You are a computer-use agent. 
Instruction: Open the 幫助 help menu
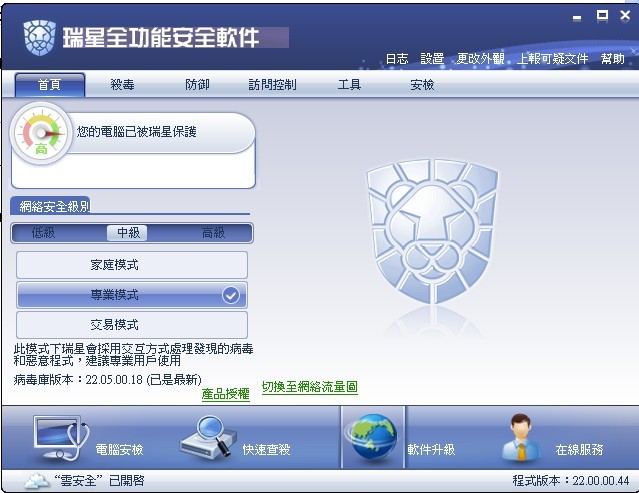[x=613, y=59]
